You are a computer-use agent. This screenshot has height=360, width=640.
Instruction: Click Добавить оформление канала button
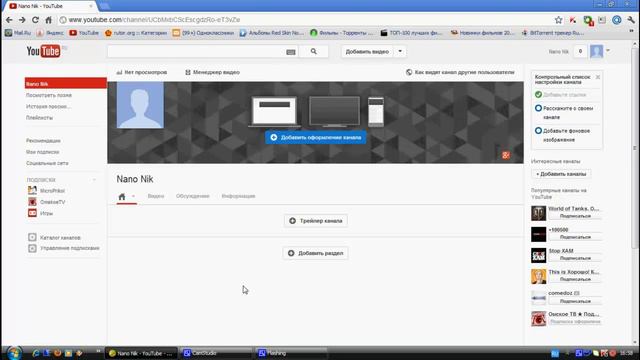[316, 138]
